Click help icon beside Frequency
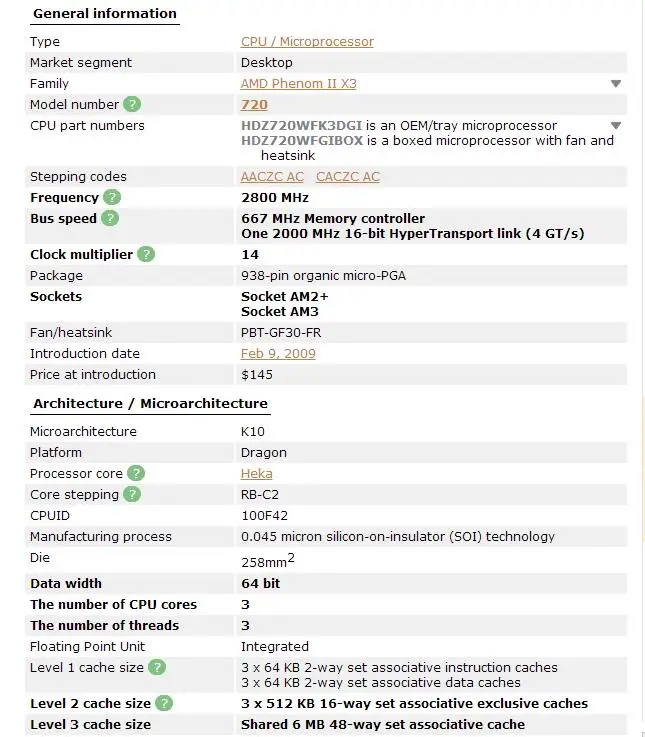Image resolution: width=645 pixels, height=737 pixels. coord(112,198)
